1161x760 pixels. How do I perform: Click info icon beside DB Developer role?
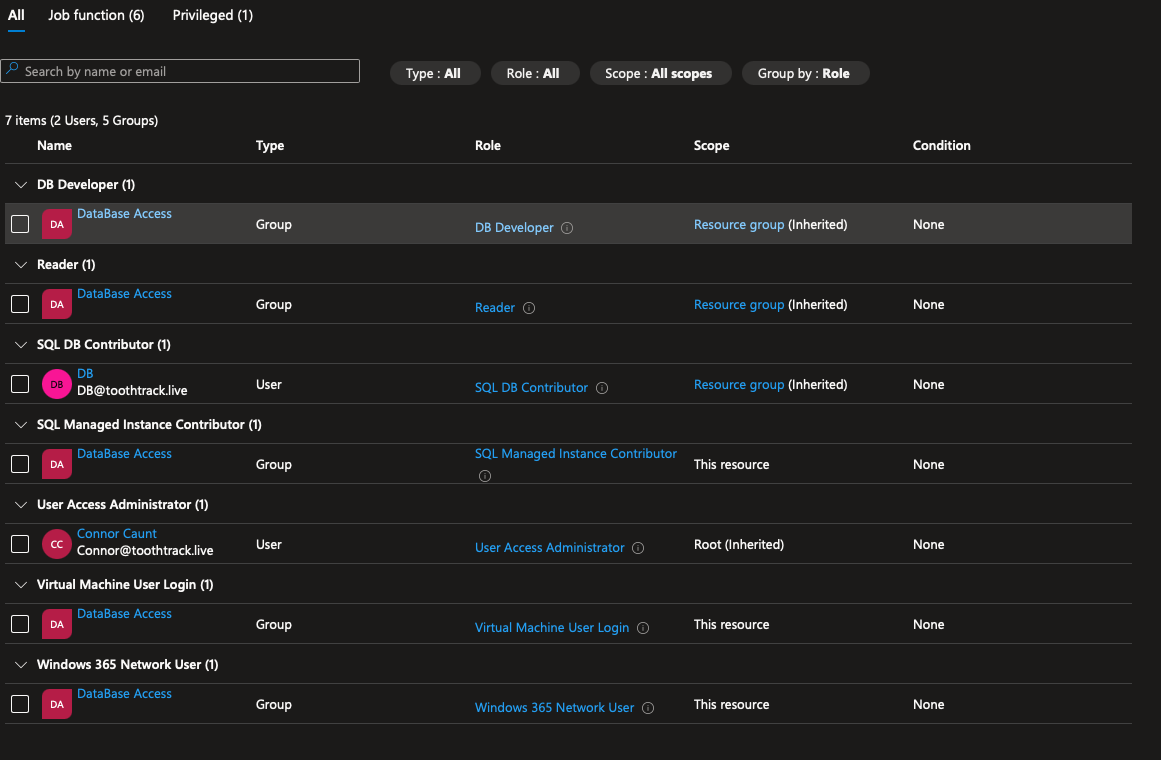click(x=567, y=228)
